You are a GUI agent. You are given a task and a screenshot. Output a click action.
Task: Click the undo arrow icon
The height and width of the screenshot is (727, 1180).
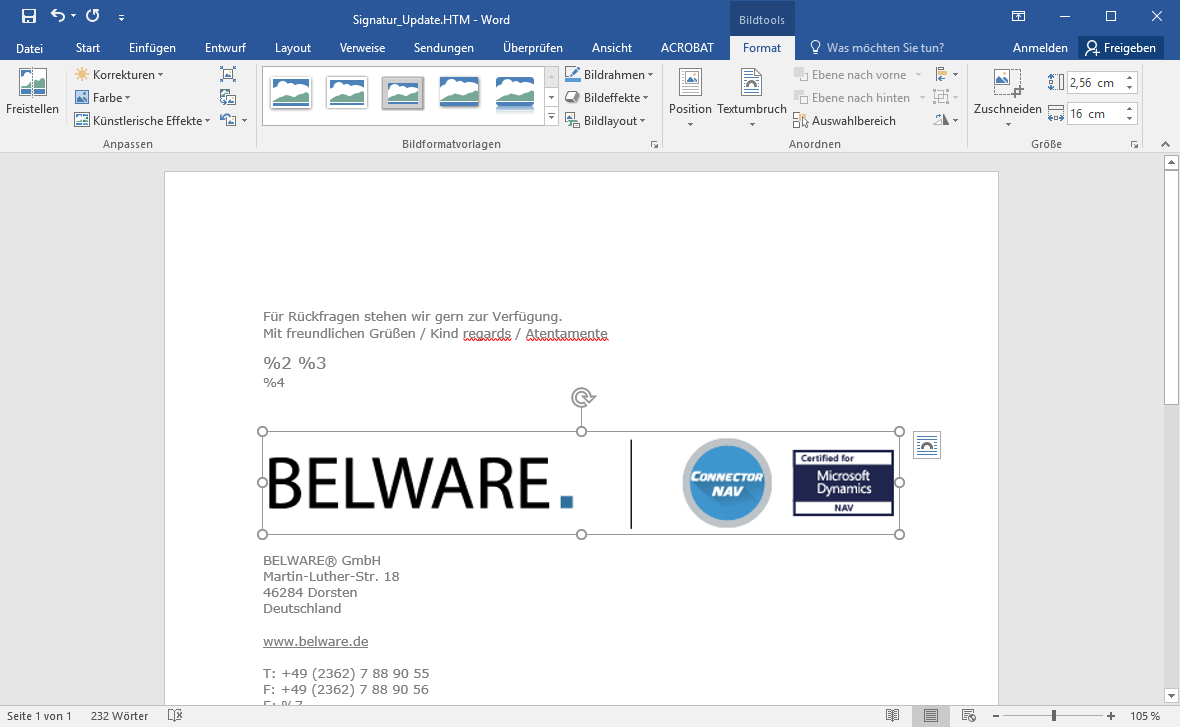[x=58, y=16]
